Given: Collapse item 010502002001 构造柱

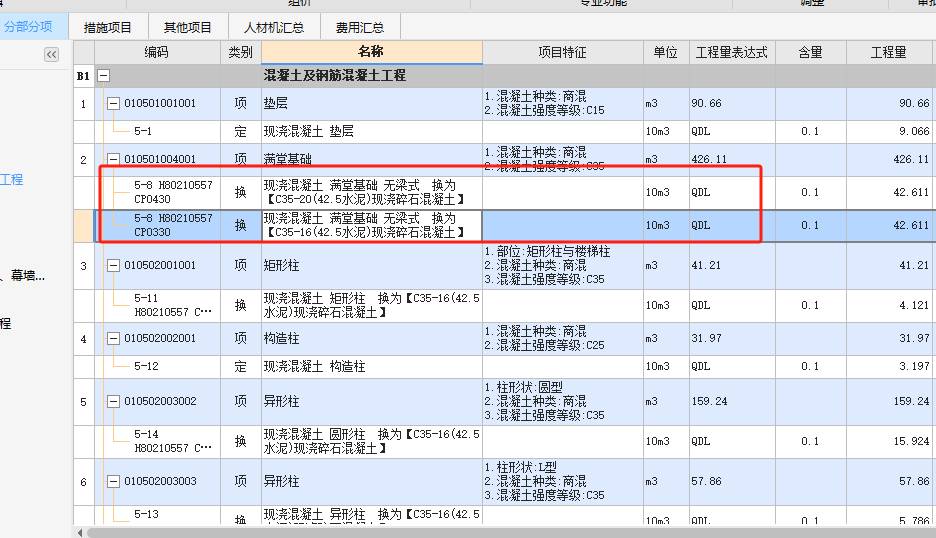Looking at the screenshot, I should click(113, 339).
